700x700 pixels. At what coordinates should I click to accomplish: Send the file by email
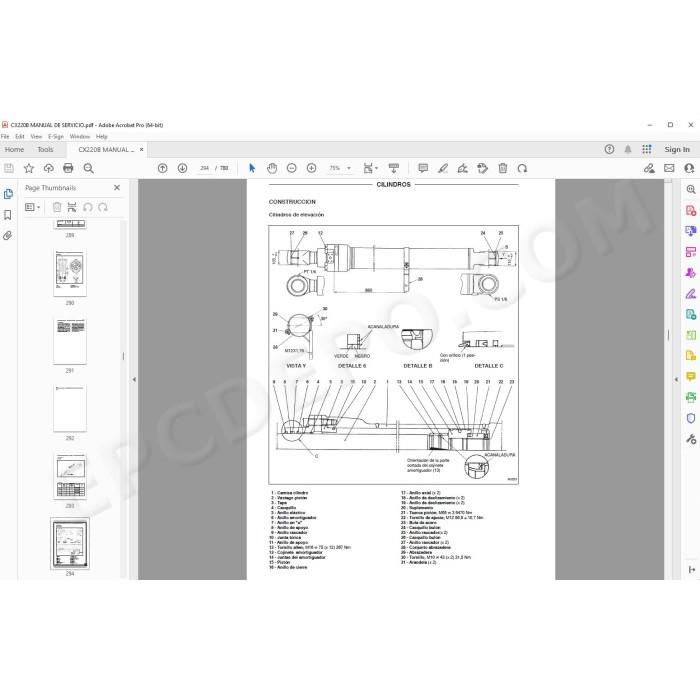[669, 168]
